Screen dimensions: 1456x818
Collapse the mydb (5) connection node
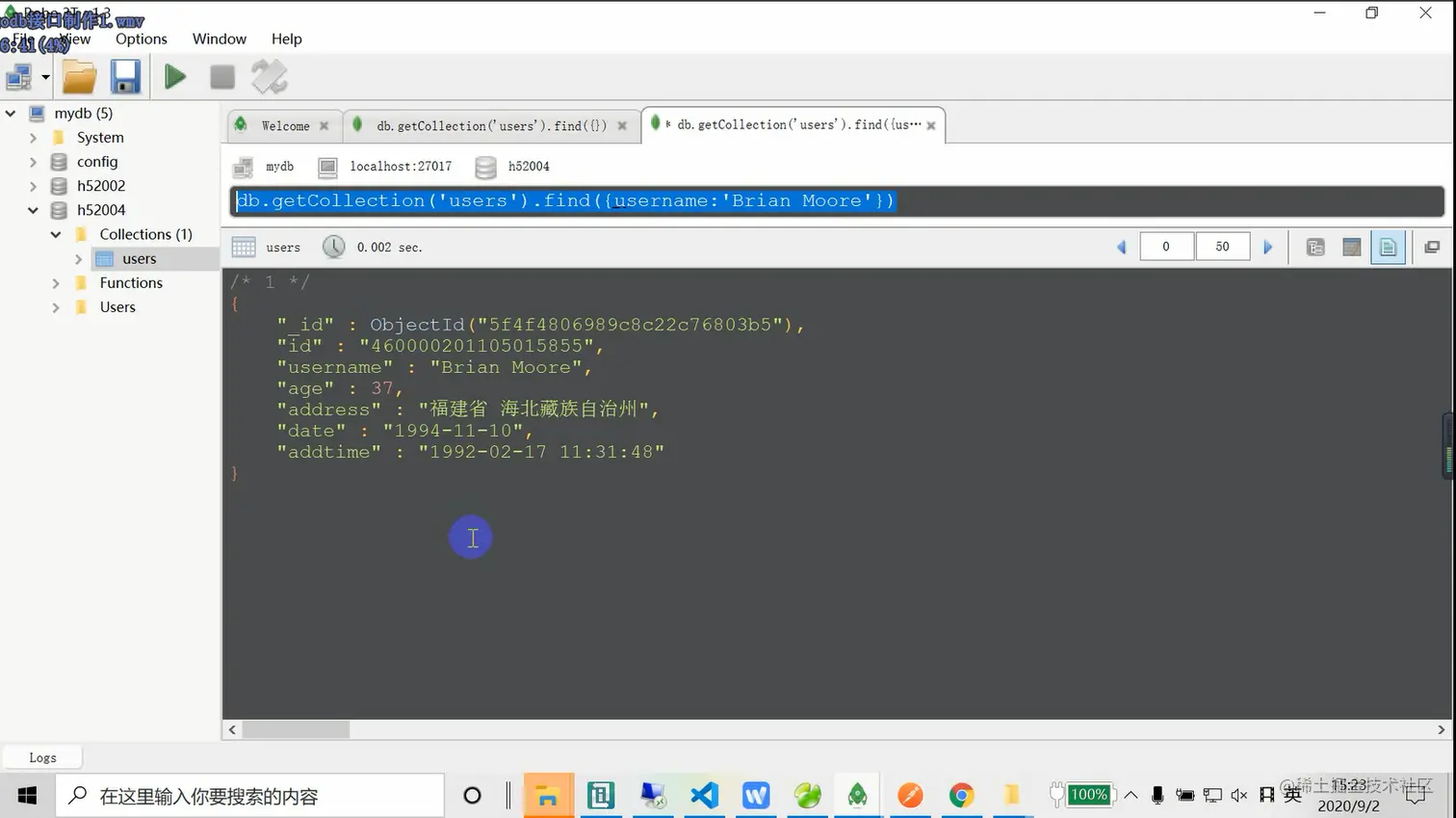(11, 113)
